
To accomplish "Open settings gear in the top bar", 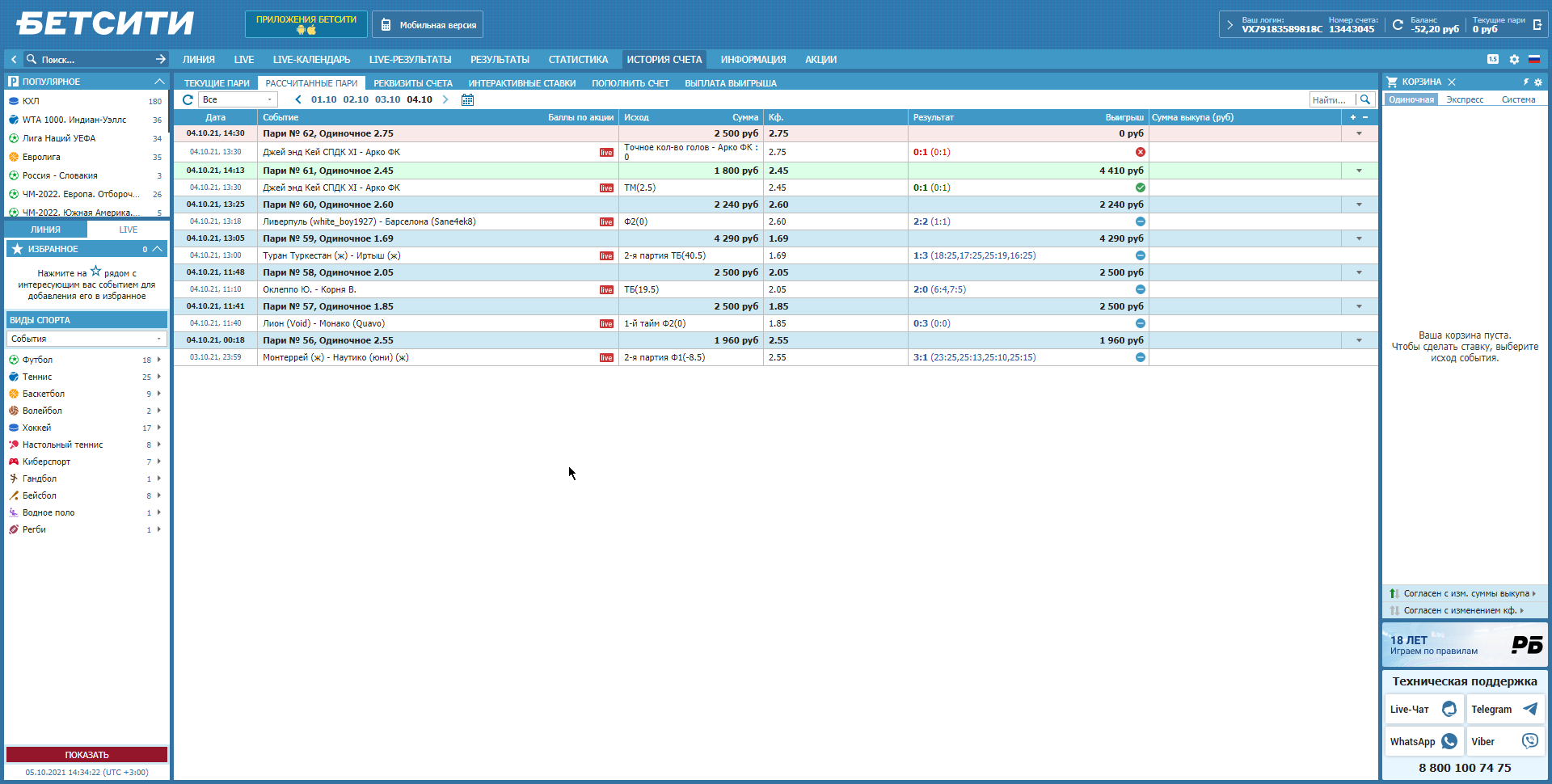I will 1514,60.
